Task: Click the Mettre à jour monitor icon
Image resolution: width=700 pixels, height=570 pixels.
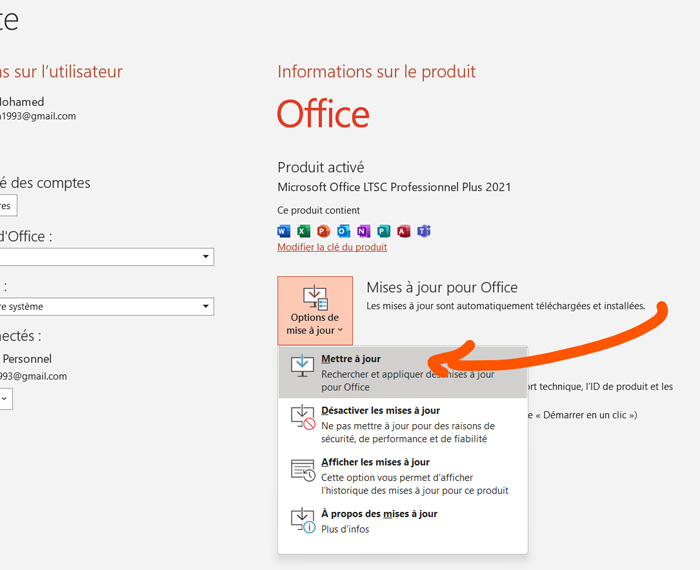Action: pos(302,366)
